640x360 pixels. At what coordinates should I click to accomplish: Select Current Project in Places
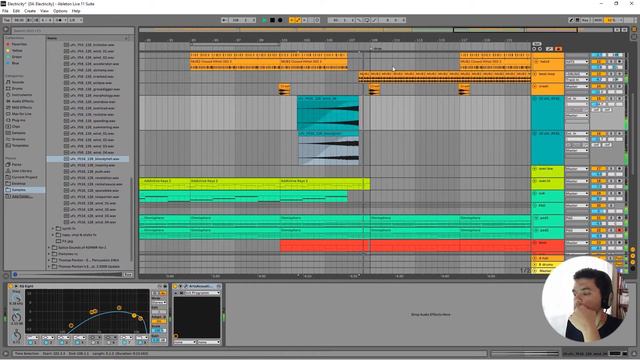24,177
